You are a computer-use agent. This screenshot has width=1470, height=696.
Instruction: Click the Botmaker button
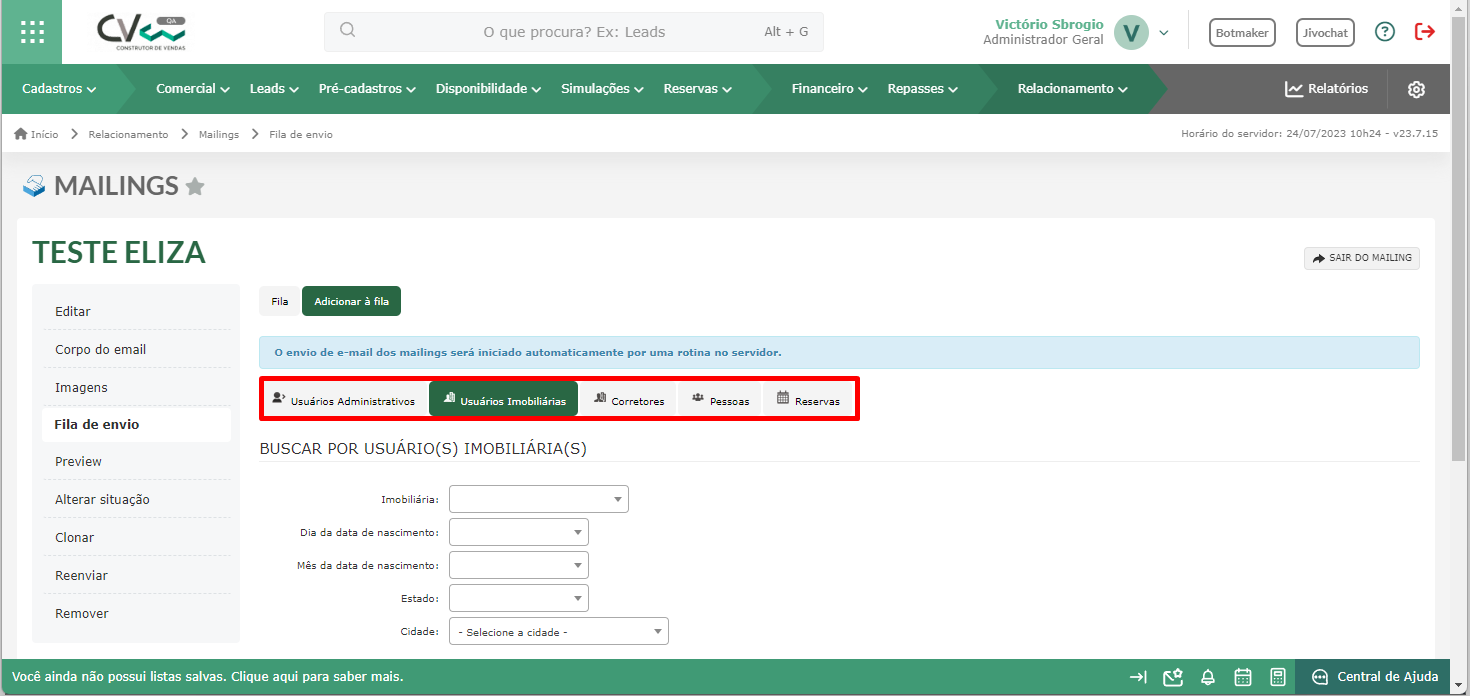[x=1242, y=32]
